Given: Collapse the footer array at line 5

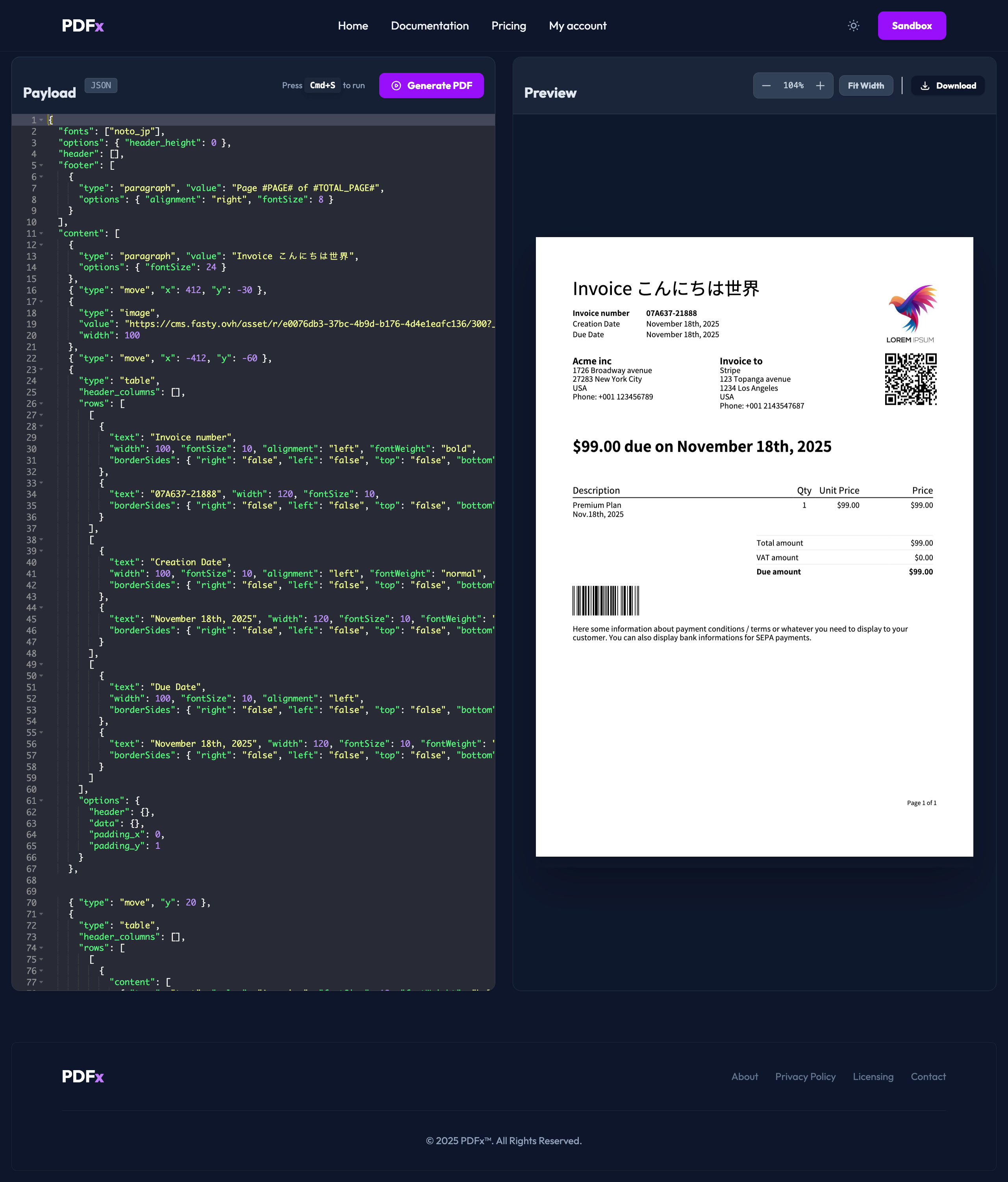Looking at the screenshot, I should coord(41,165).
